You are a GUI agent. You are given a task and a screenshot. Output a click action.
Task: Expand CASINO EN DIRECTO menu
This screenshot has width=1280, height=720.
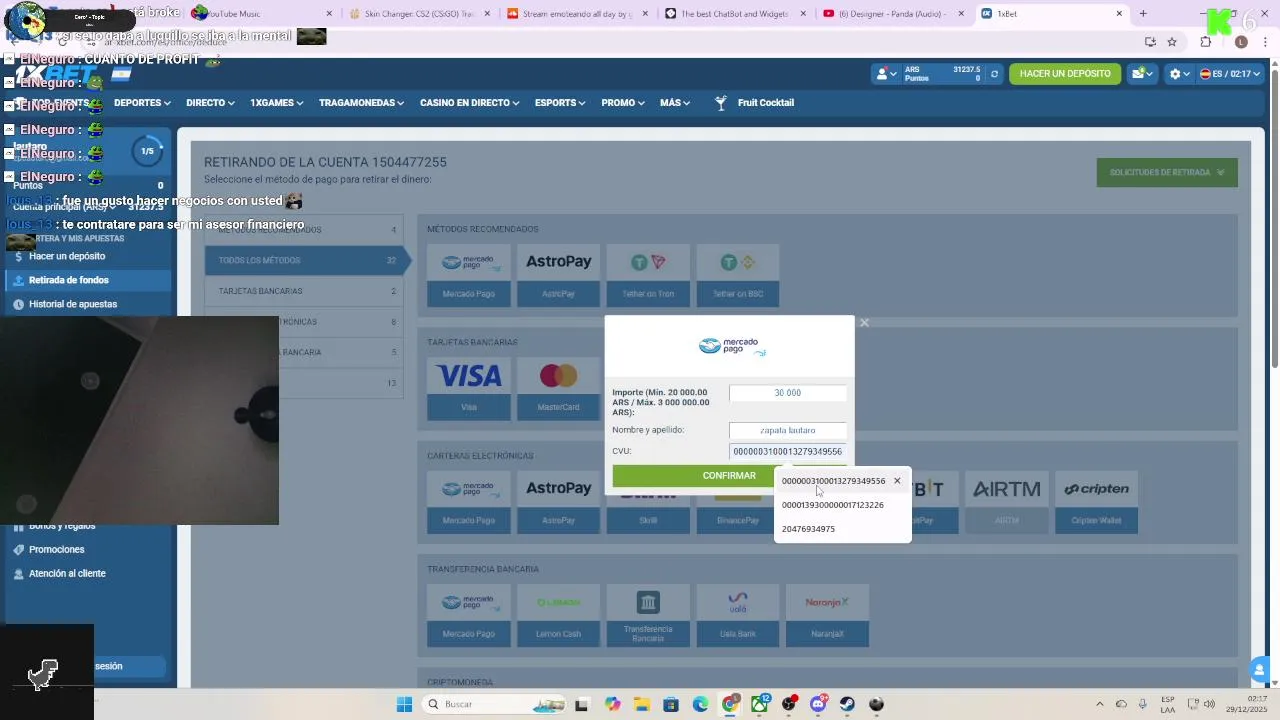click(x=470, y=102)
